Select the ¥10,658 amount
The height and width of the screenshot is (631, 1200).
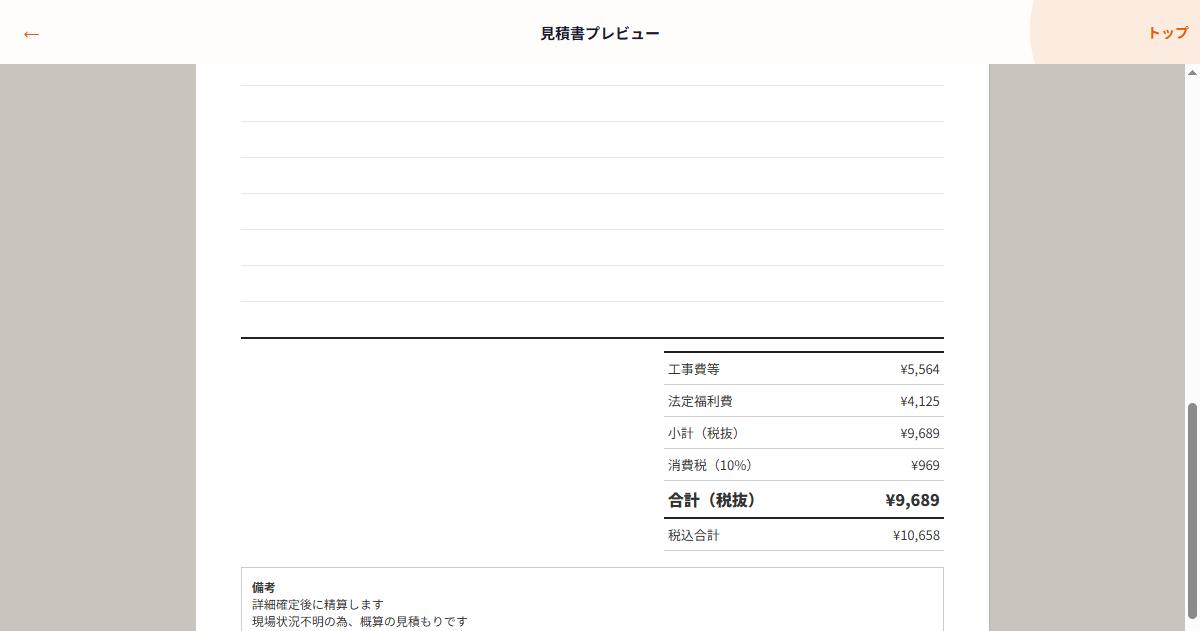point(916,535)
